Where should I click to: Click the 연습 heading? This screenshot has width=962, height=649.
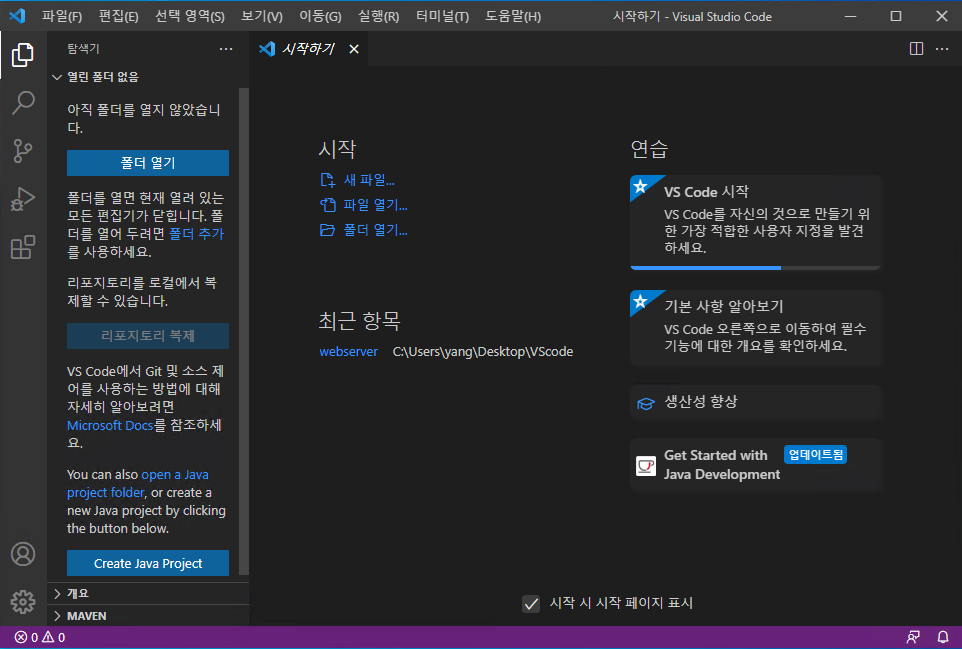650,148
